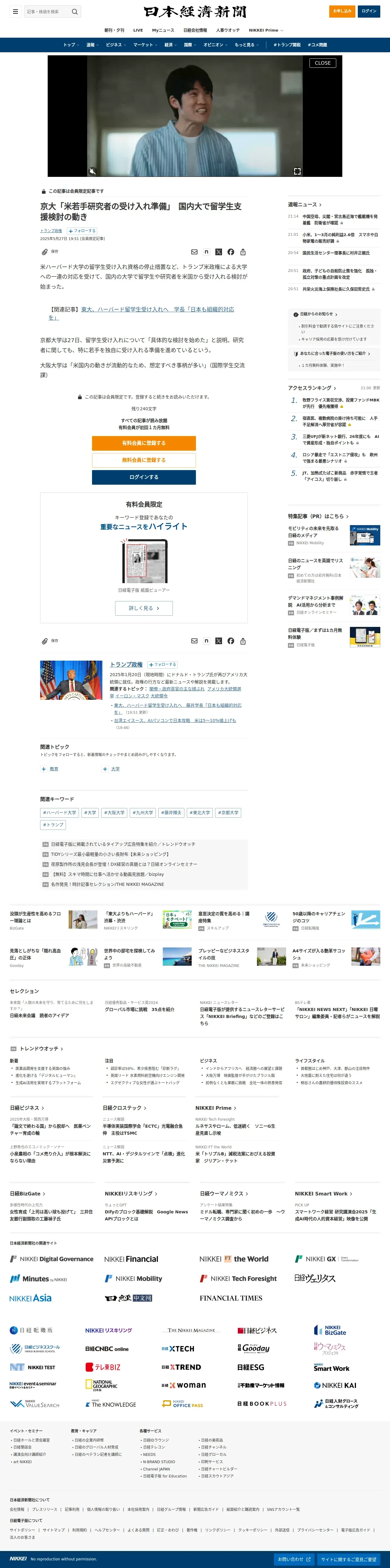This screenshot has width=390, height=1568.
Task: Open 人事ウオッチ menu item
Action: pos(228,30)
